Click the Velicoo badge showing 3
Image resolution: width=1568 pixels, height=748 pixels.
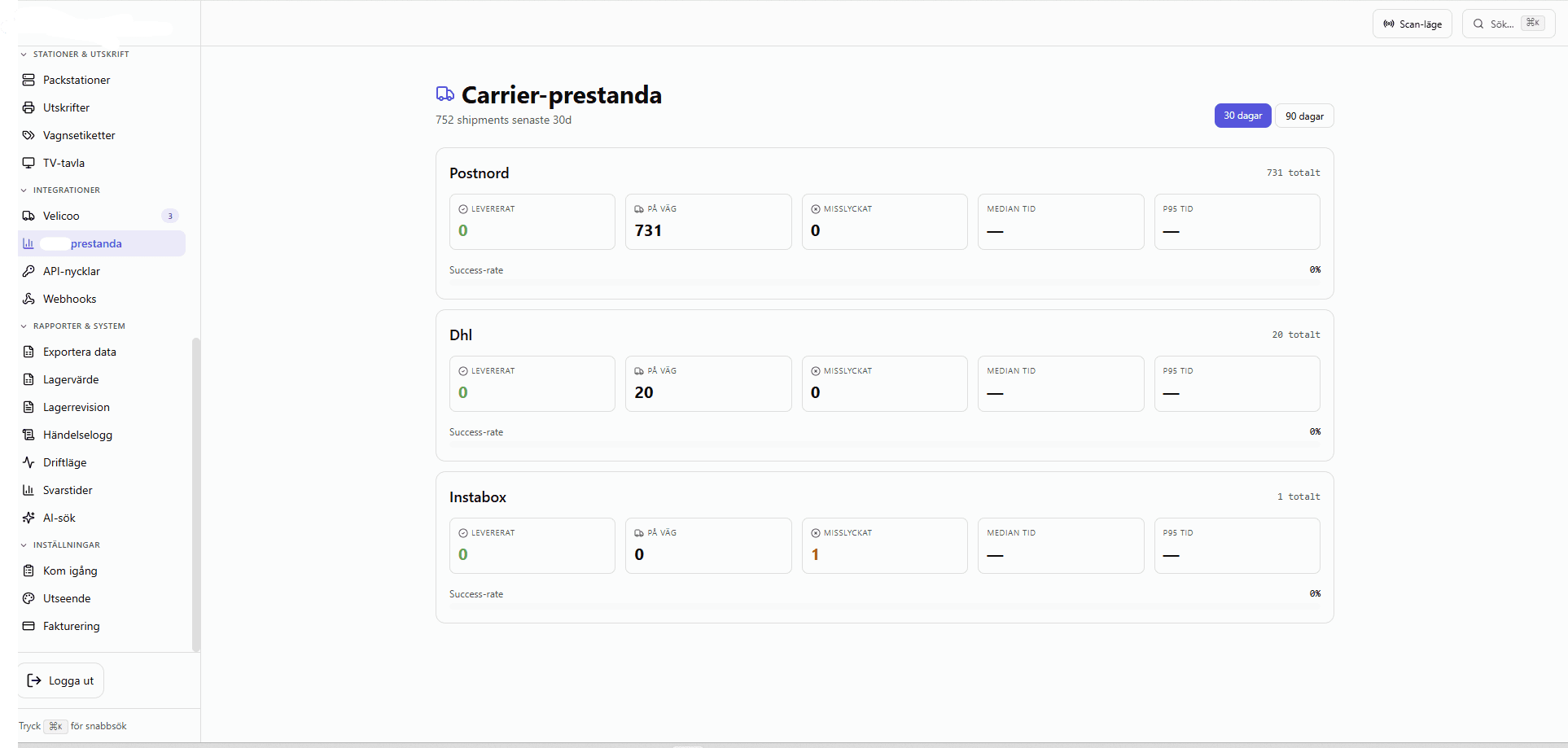169,216
